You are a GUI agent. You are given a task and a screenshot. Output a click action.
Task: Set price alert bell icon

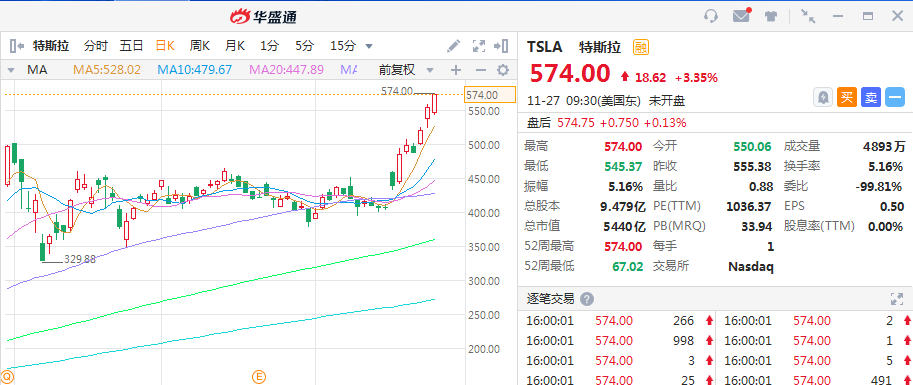(823, 98)
